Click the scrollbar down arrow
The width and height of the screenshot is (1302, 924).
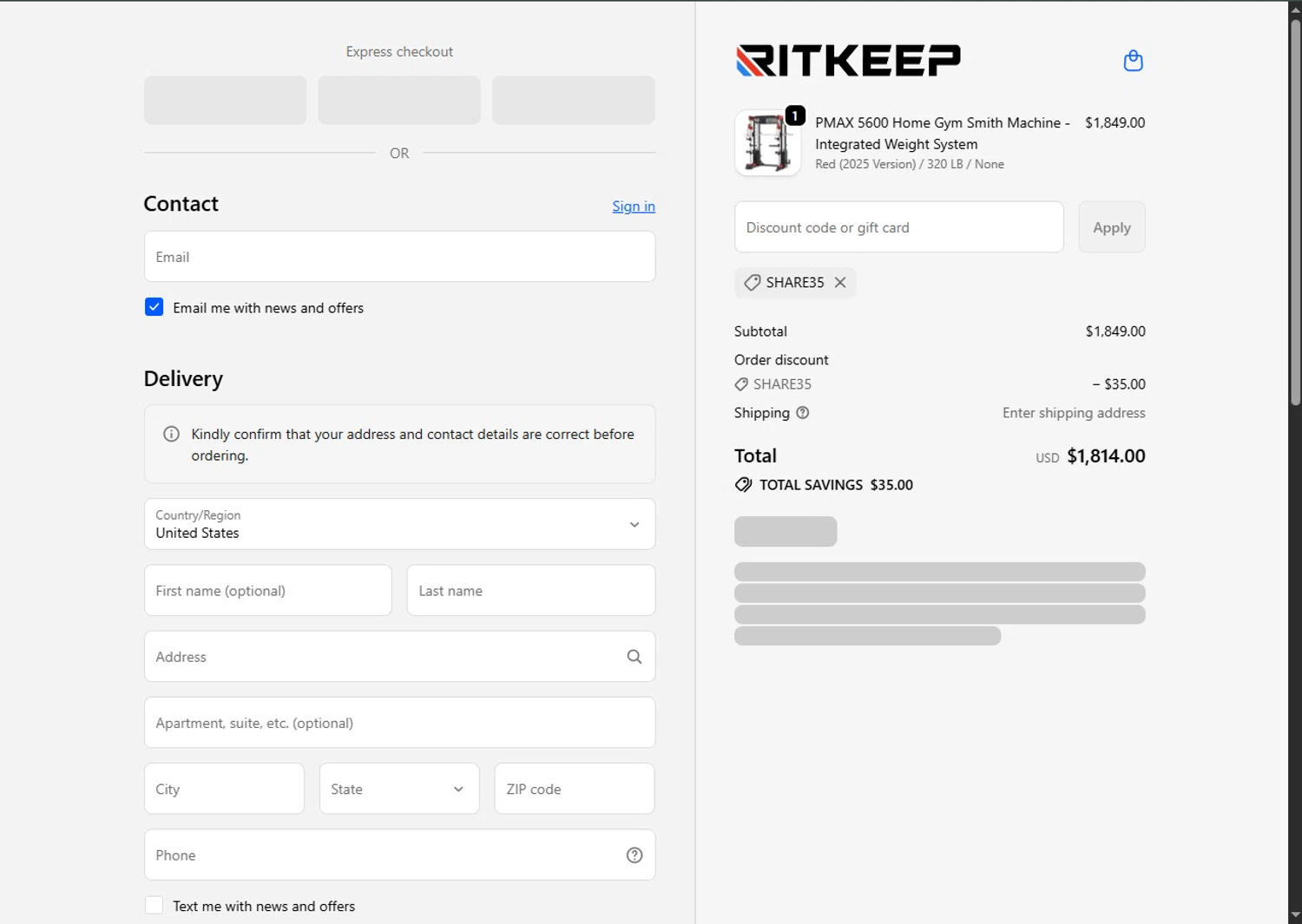coord(1295,915)
